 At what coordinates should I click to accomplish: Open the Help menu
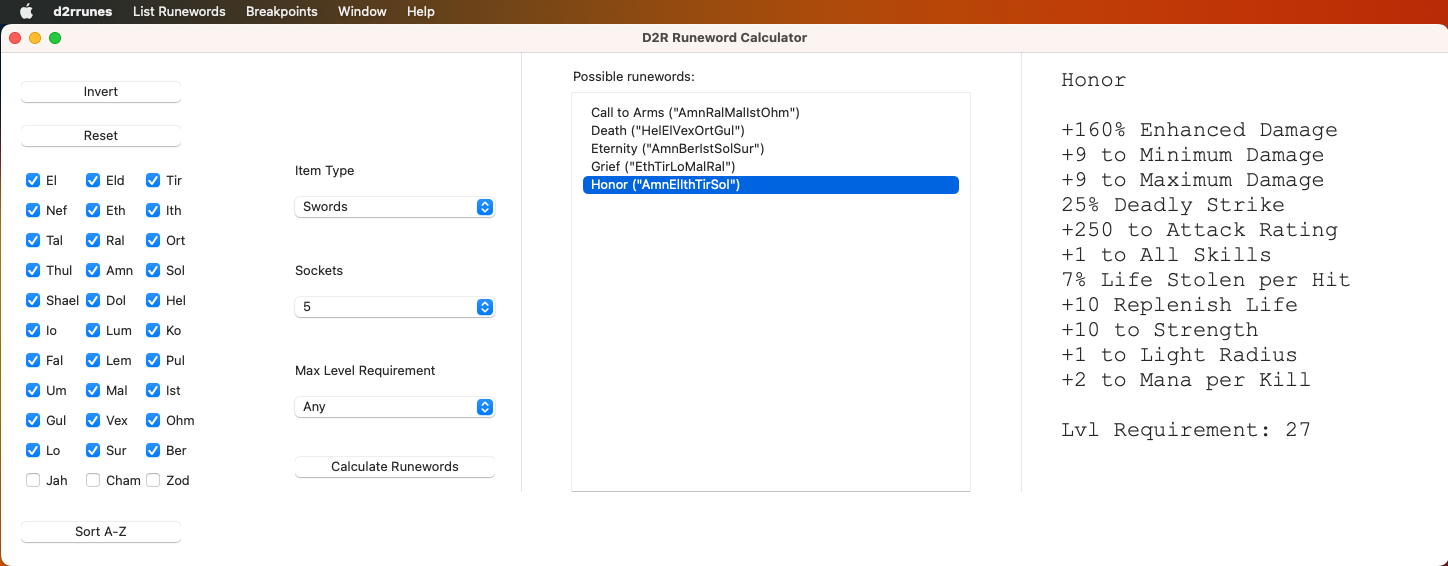click(421, 11)
